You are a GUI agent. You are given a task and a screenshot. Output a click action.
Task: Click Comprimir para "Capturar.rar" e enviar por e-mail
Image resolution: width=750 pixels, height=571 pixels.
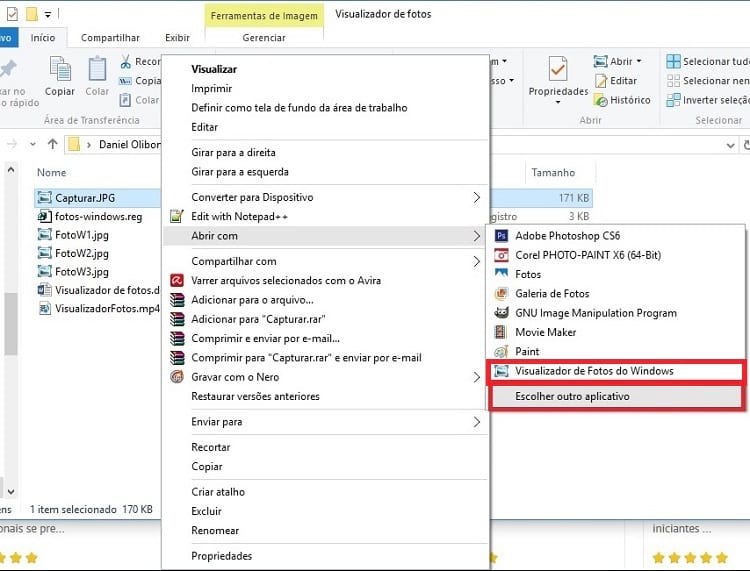click(325, 358)
